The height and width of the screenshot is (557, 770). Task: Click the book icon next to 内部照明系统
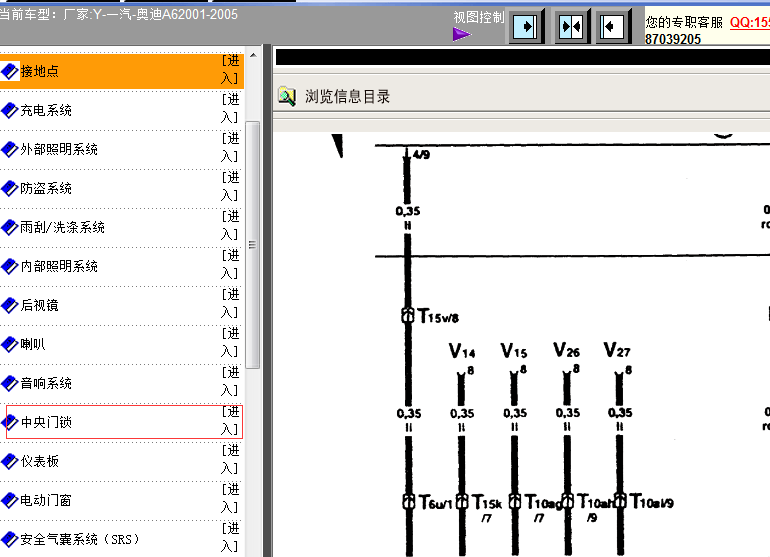(10, 266)
